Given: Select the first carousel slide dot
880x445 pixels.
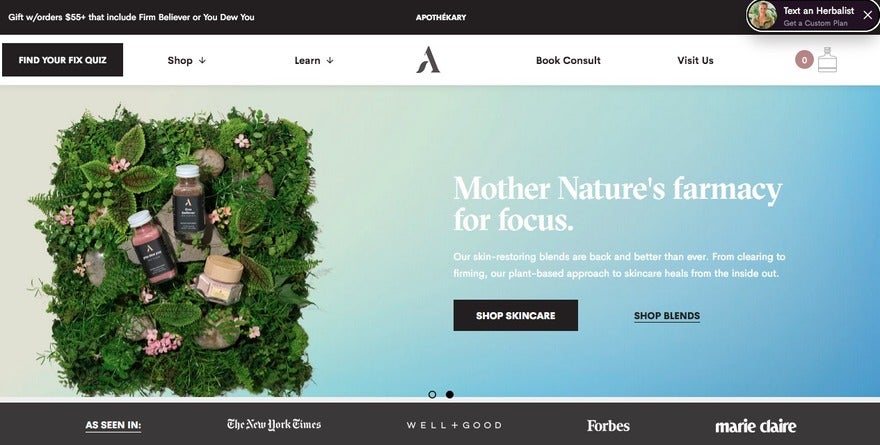Looking at the screenshot, I should tap(432, 394).
